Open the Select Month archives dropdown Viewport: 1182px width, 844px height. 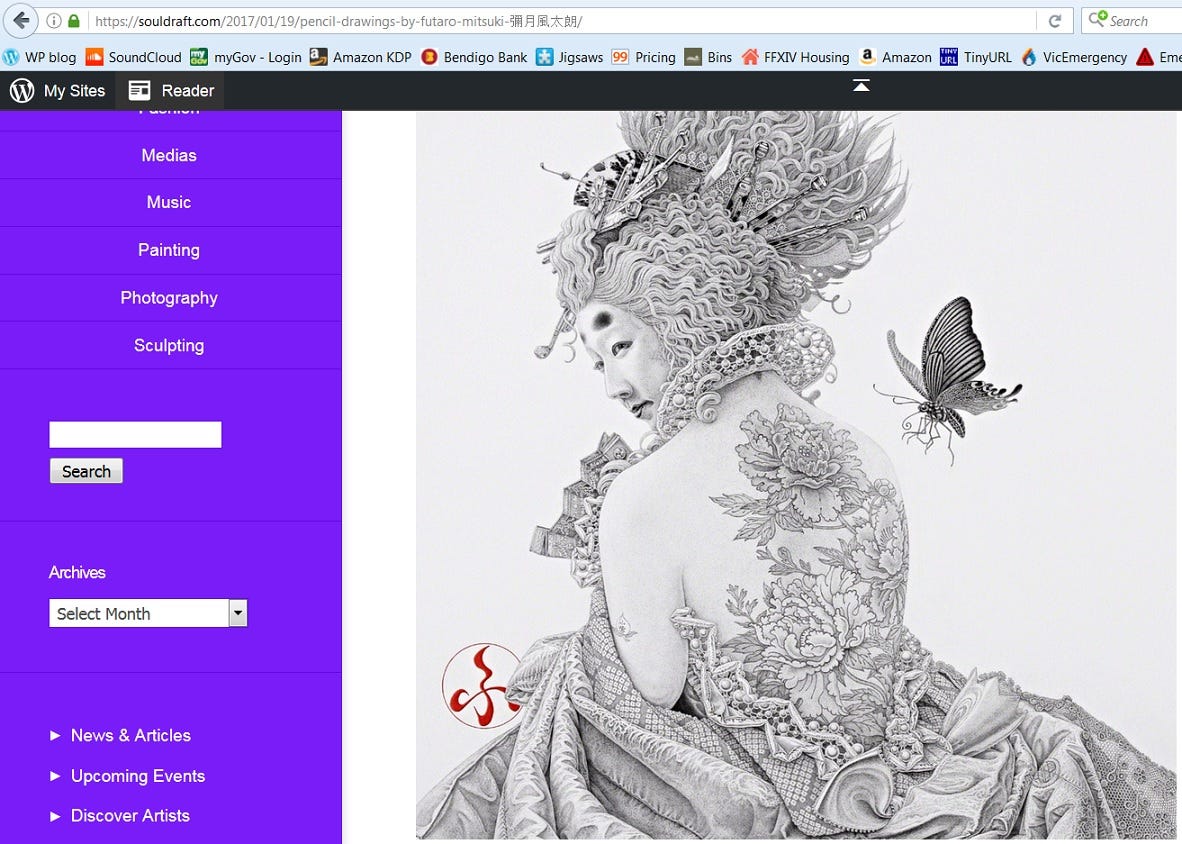148,613
